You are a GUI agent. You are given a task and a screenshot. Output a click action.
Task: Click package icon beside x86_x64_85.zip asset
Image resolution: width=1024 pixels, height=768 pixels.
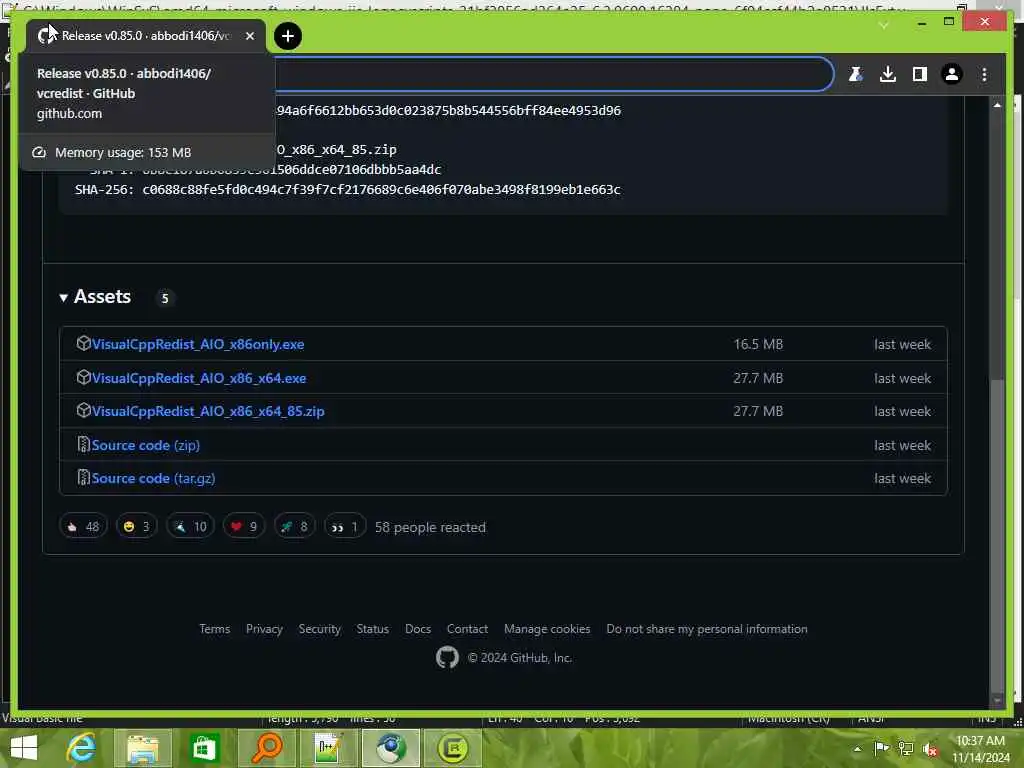tap(83, 411)
